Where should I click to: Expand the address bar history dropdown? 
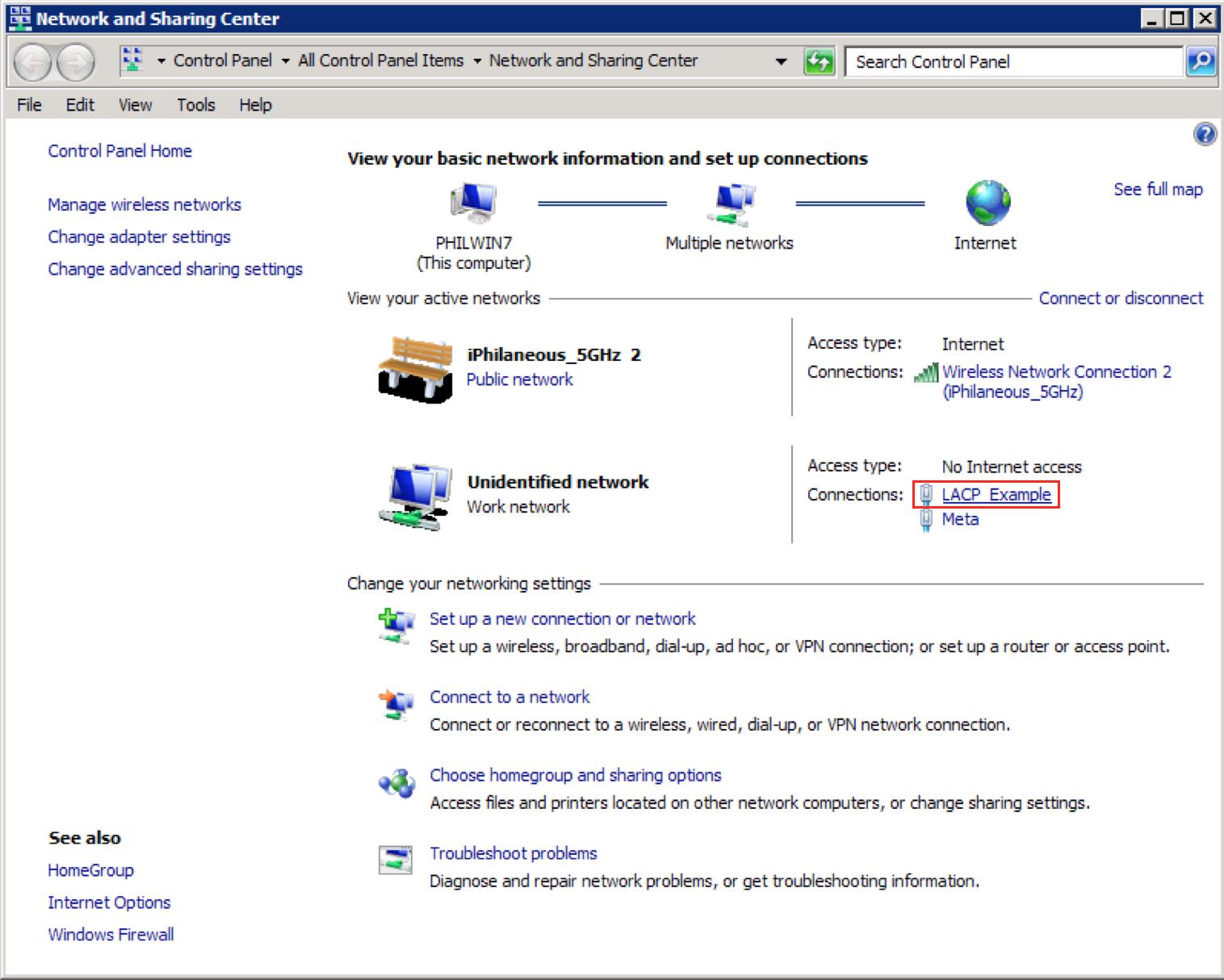tap(781, 61)
